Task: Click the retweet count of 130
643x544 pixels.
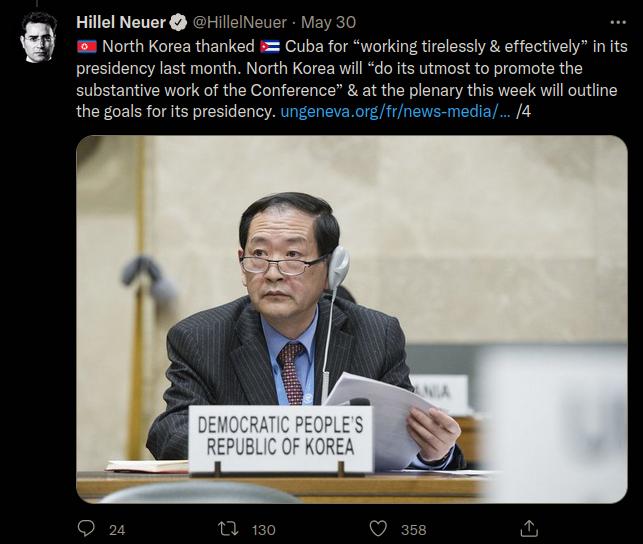Action: pyautogui.click(x=263, y=530)
